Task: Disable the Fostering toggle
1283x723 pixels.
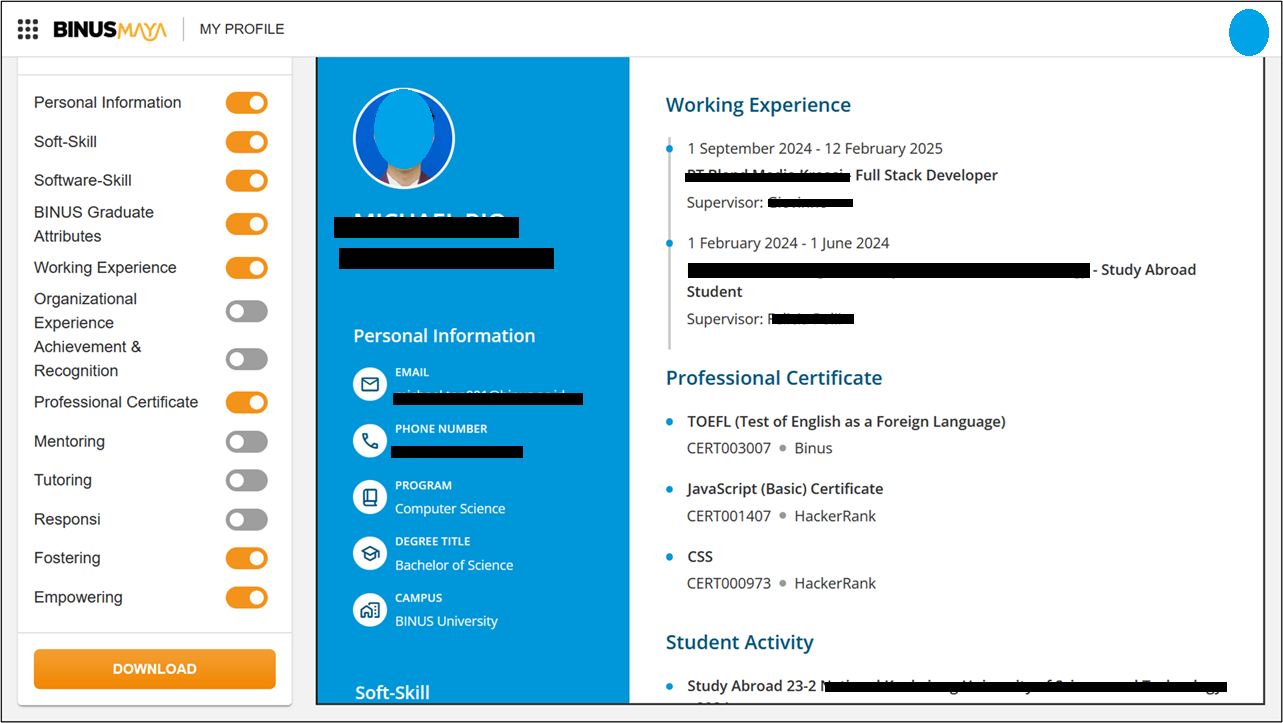Action: pos(247,558)
